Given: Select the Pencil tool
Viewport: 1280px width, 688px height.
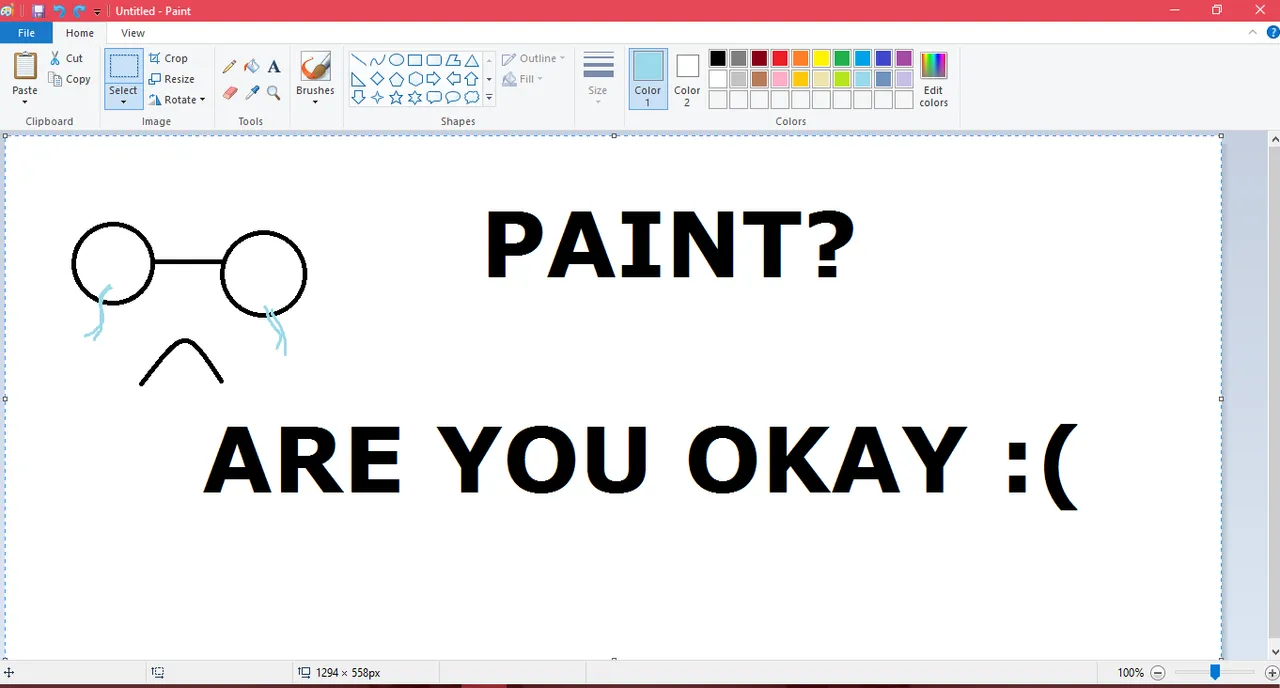Looking at the screenshot, I should tap(229, 67).
